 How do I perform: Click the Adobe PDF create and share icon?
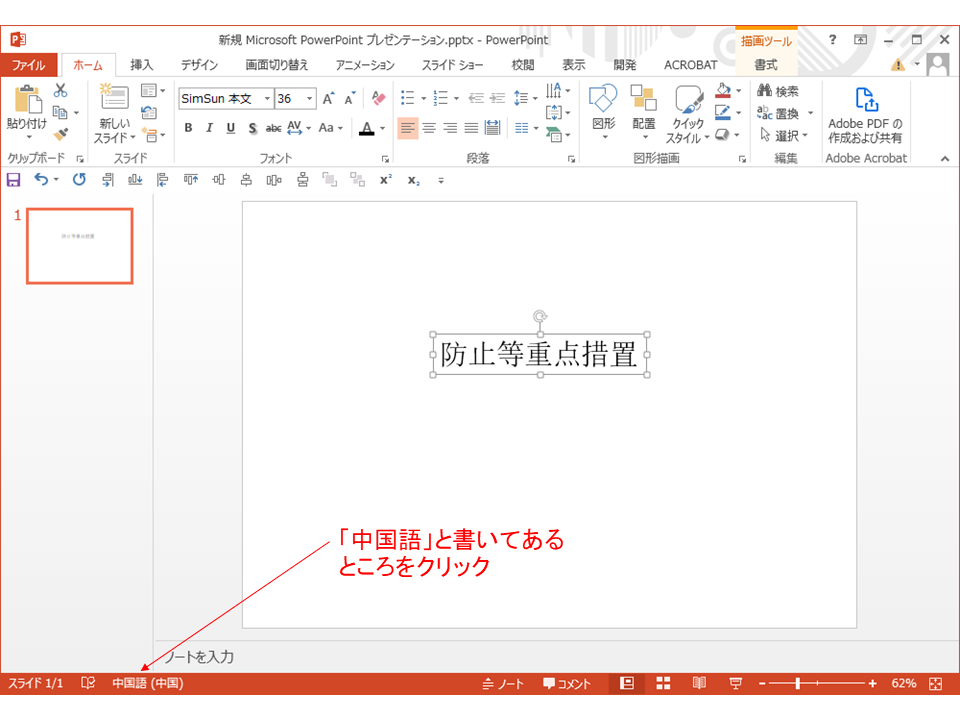click(865, 100)
